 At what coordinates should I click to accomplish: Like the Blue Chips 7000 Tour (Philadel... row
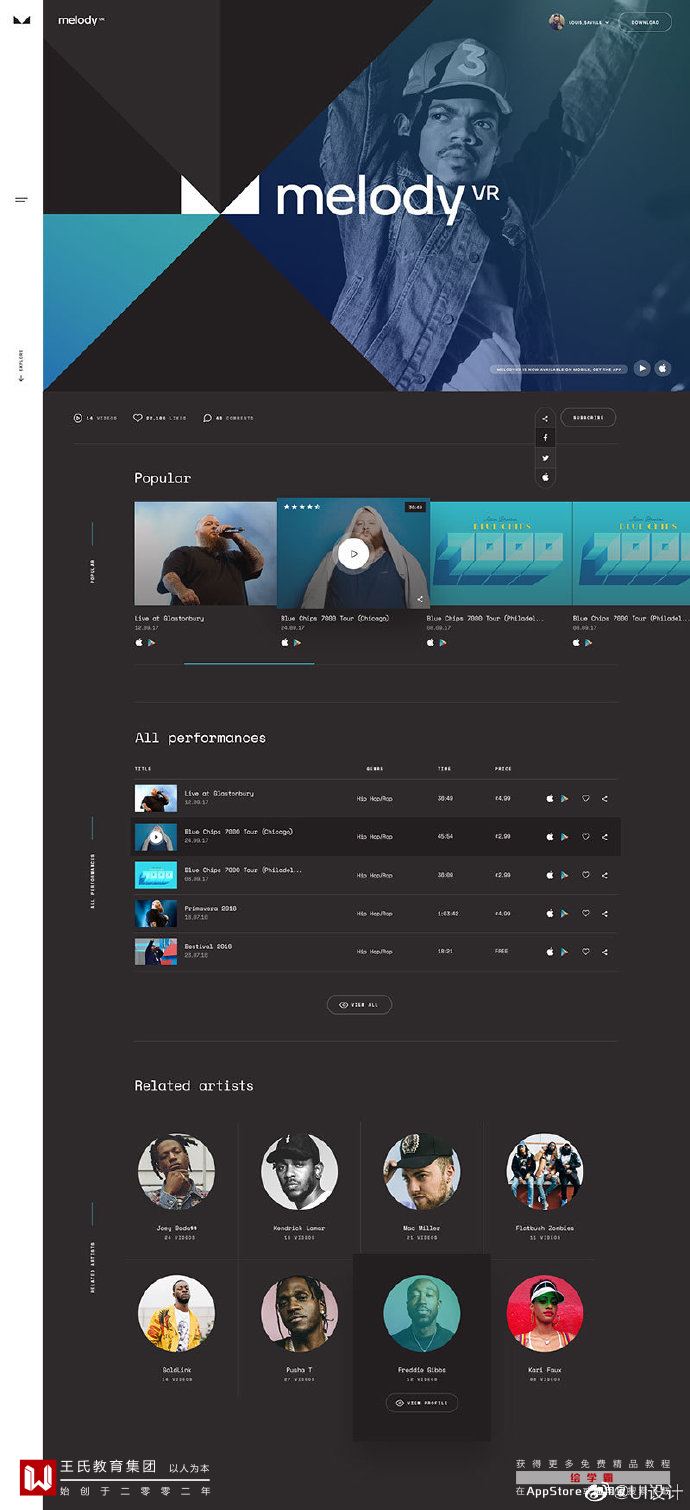tap(586, 875)
